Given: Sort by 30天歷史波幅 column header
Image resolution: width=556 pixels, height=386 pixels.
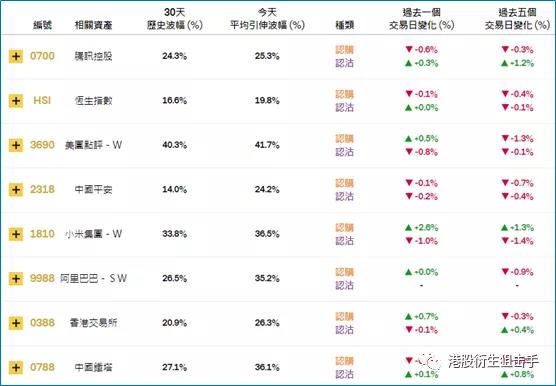Looking at the screenshot, I should (174, 19).
